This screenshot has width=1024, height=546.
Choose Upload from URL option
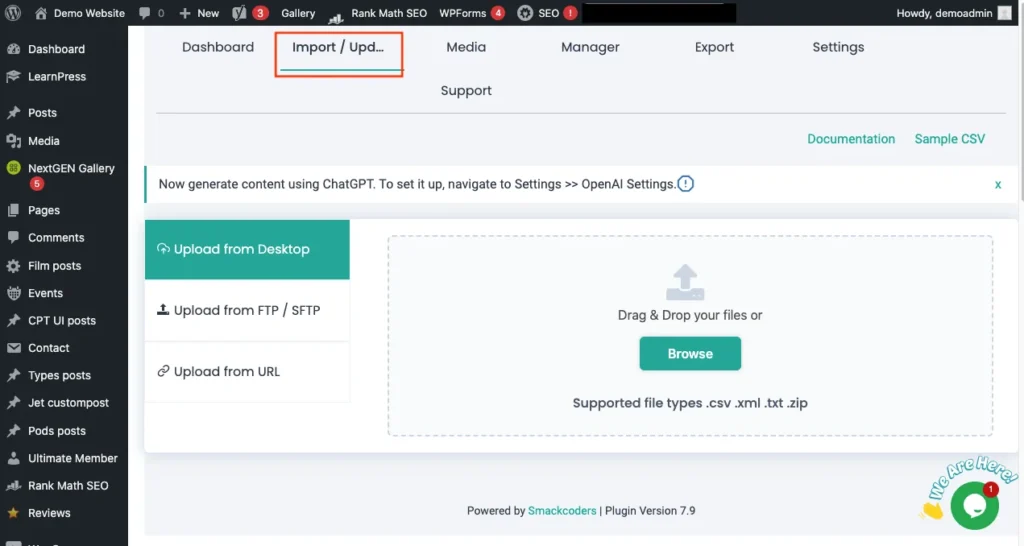[227, 371]
